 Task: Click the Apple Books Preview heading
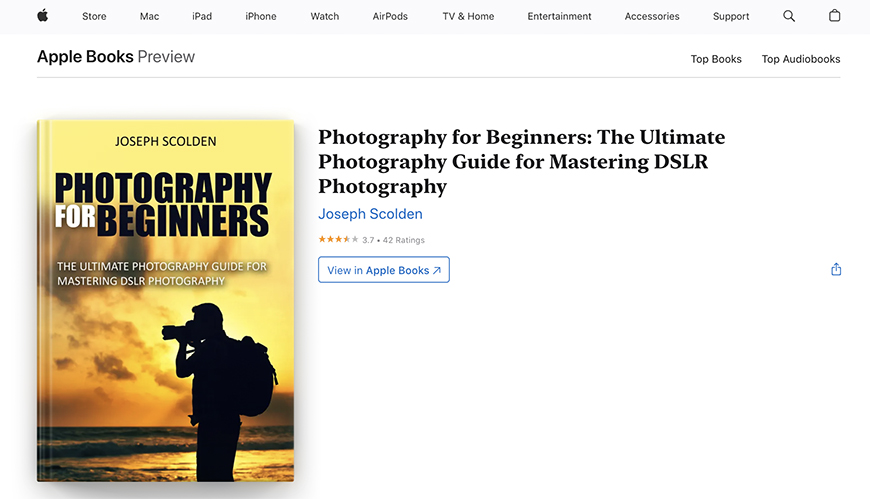(x=116, y=57)
